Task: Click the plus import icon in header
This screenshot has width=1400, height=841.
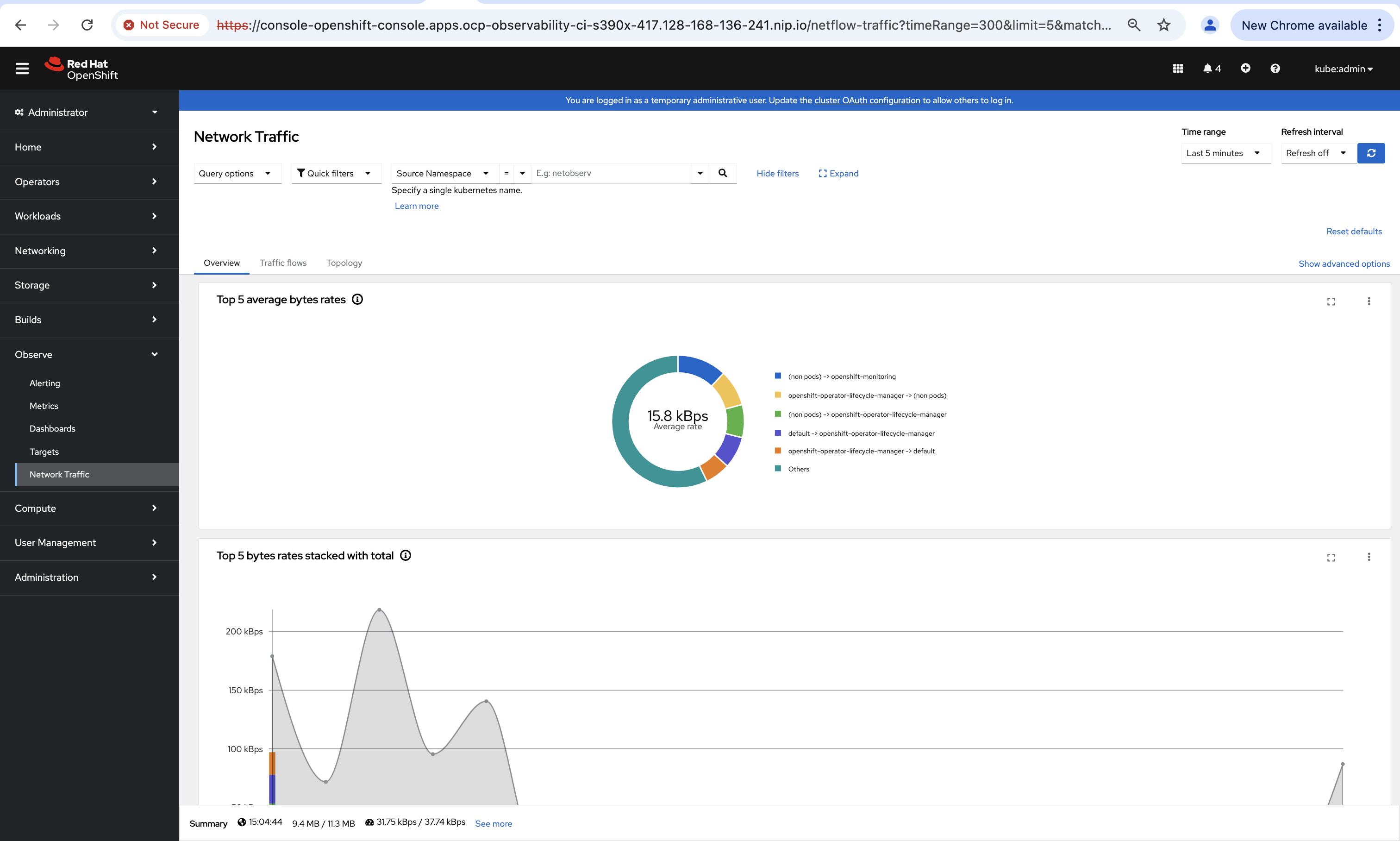Action: pyautogui.click(x=1245, y=69)
